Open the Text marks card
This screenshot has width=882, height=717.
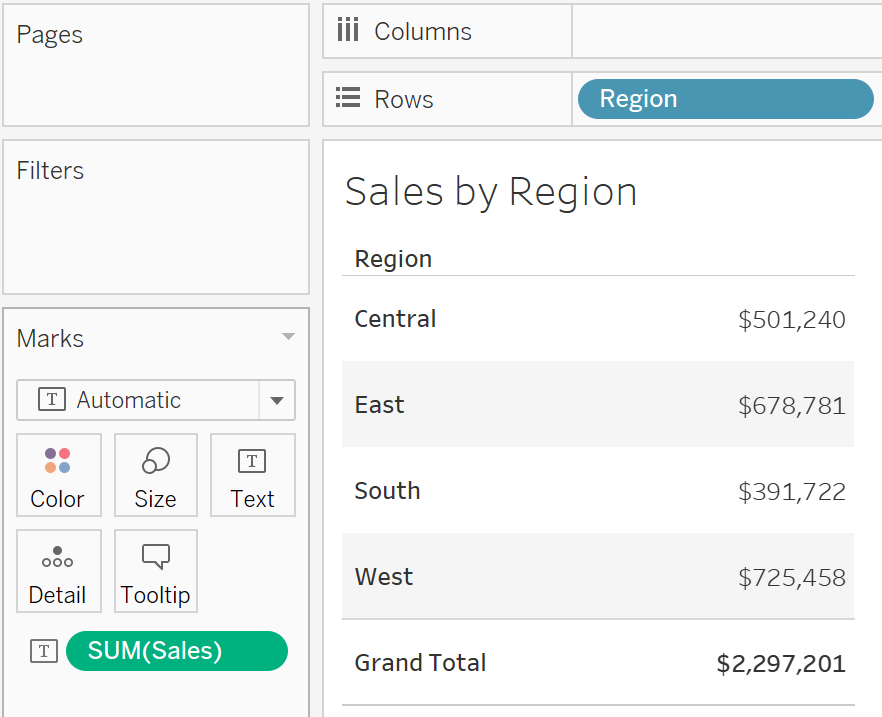point(252,476)
